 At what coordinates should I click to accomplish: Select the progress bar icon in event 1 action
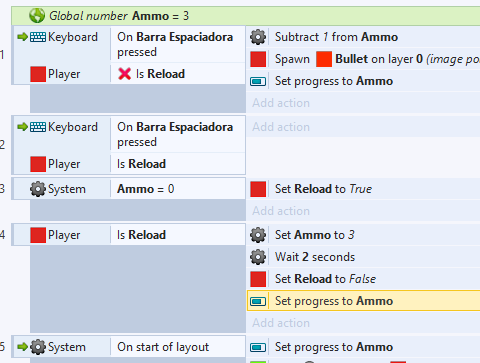tap(258, 81)
